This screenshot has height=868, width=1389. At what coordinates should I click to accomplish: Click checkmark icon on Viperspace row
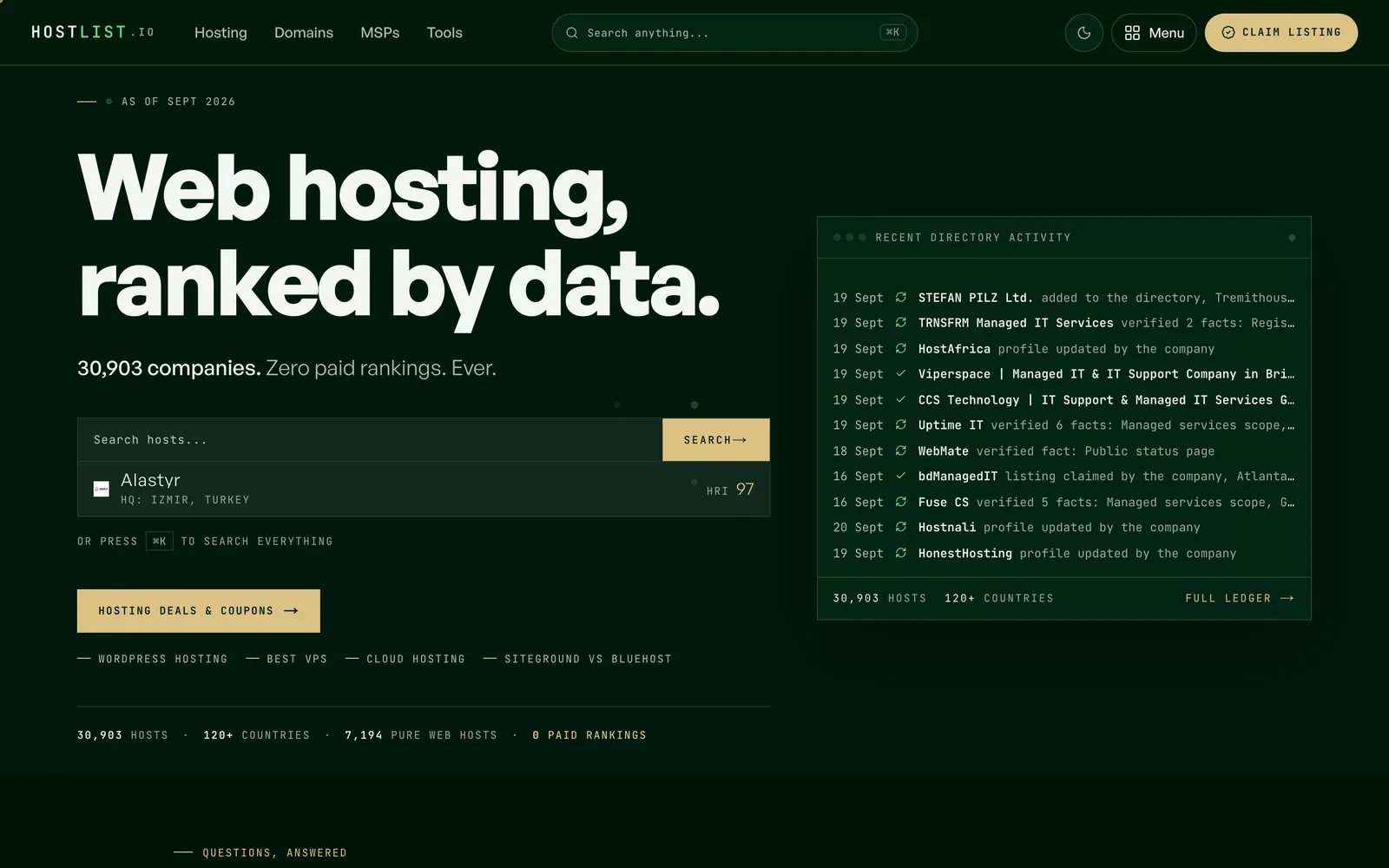point(901,374)
